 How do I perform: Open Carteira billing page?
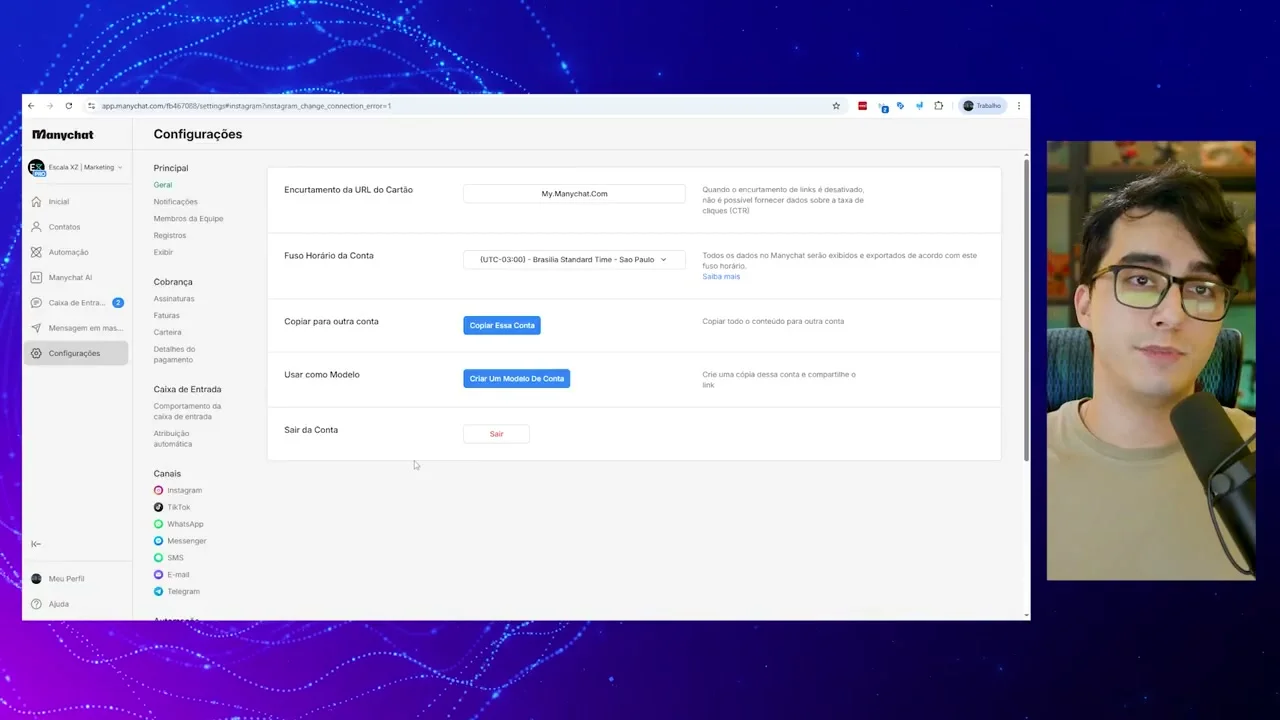[x=167, y=332]
